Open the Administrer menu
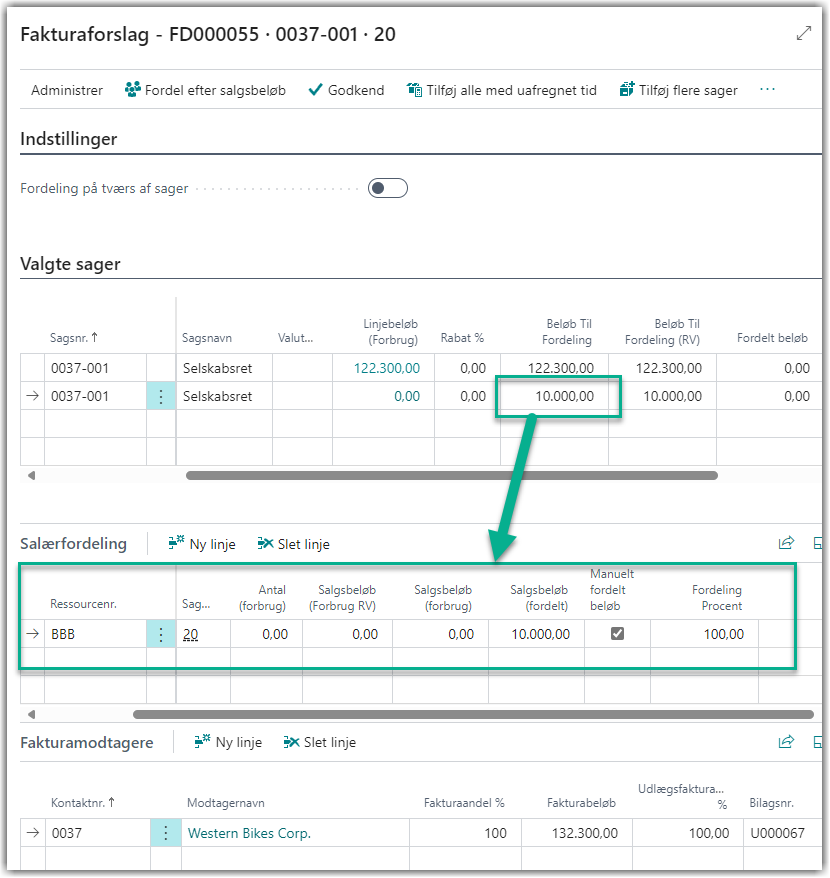The height and width of the screenshot is (878, 830). [67, 90]
